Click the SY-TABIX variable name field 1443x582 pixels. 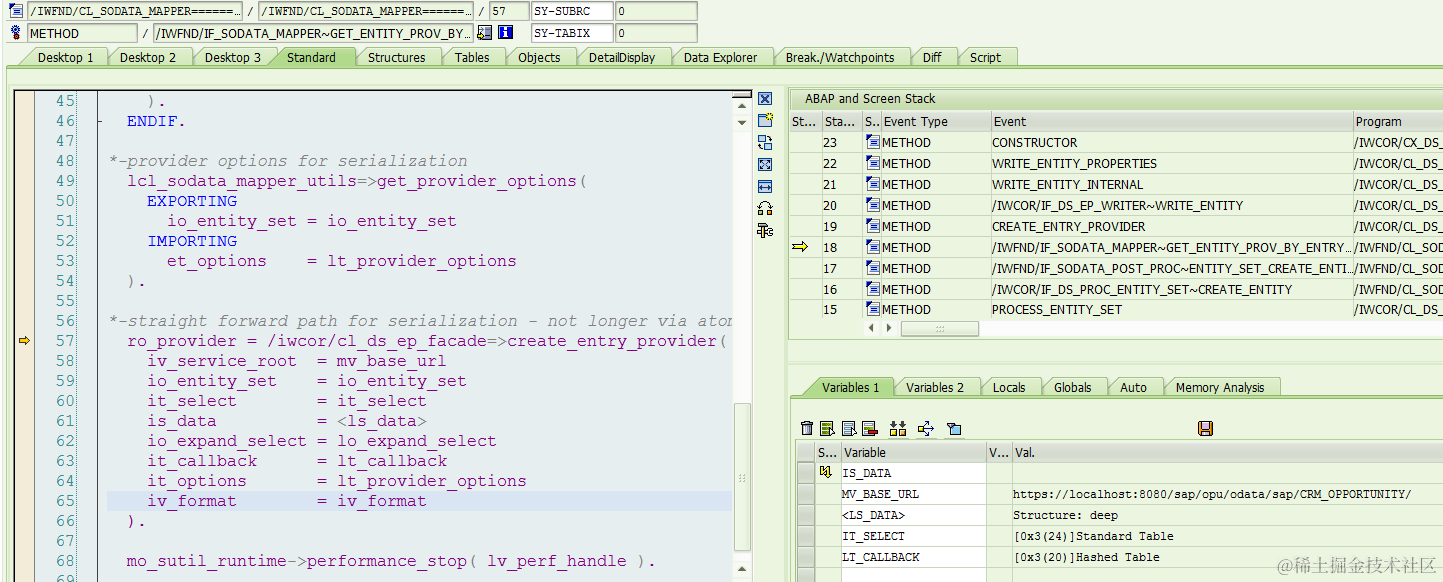(x=572, y=33)
